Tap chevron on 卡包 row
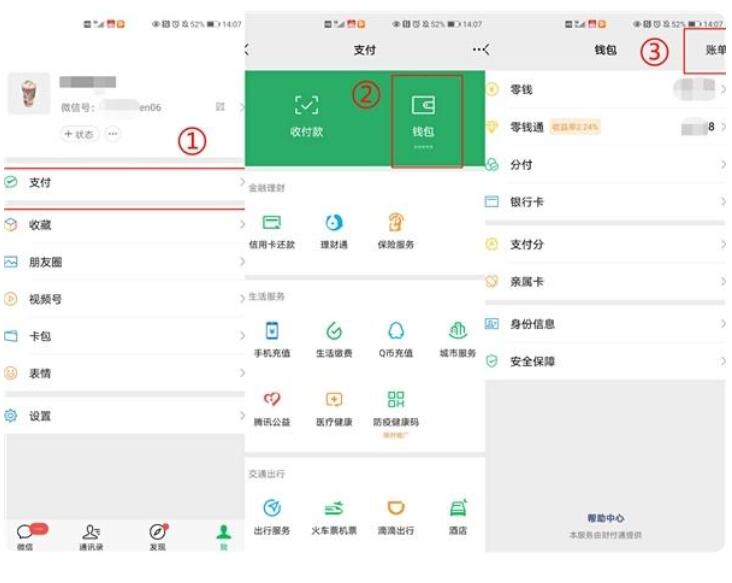This screenshot has height=583, width=732. tap(242, 336)
